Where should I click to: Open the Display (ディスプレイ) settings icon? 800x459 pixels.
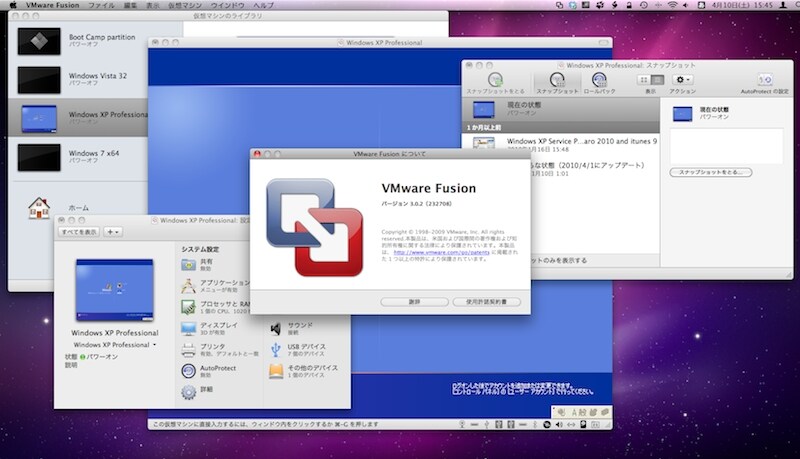point(188,328)
